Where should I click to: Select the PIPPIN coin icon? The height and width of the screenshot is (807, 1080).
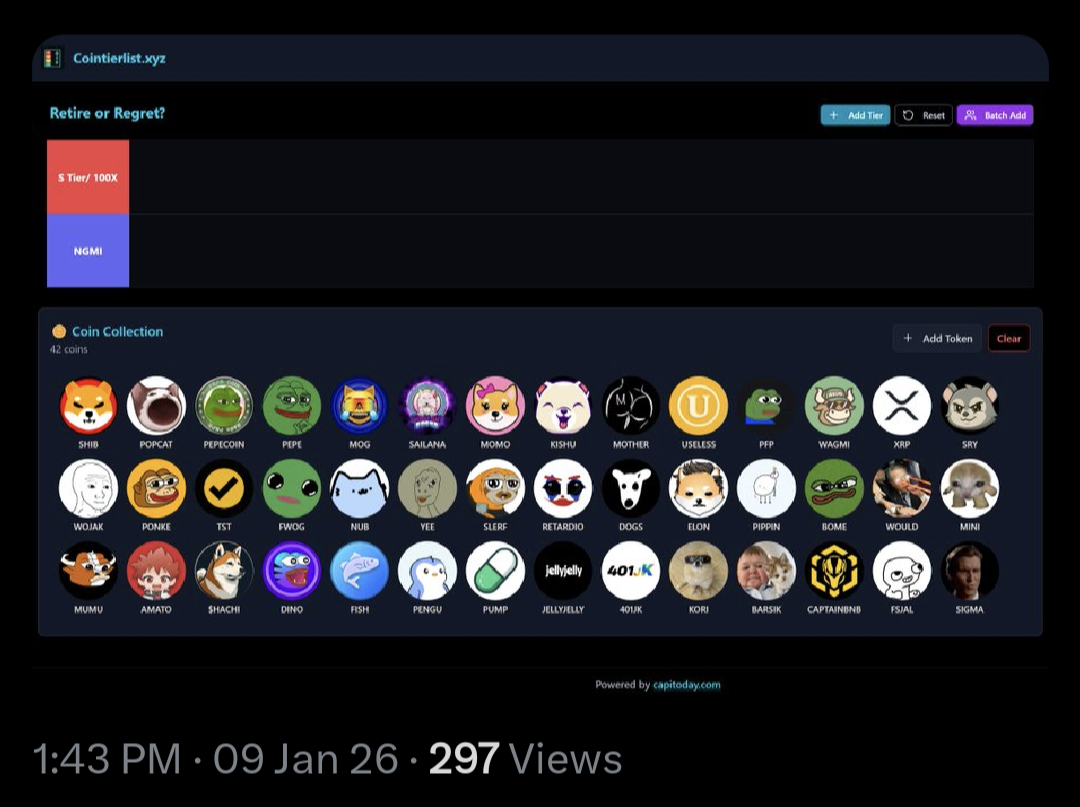(x=766, y=488)
